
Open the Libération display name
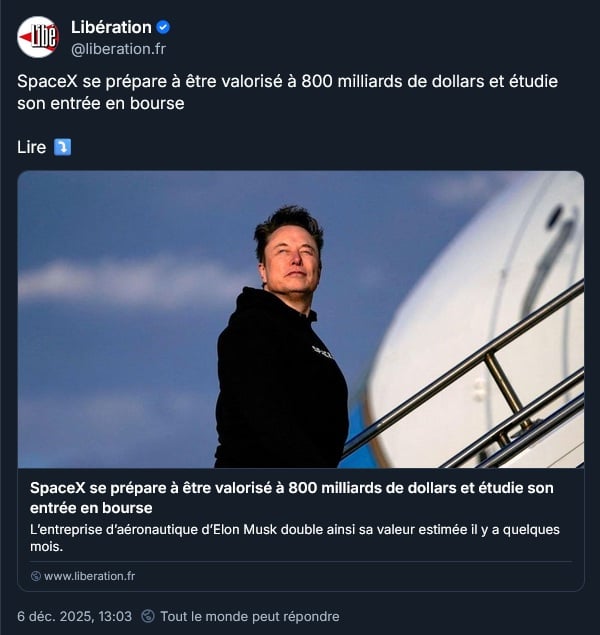pos(111,28)
